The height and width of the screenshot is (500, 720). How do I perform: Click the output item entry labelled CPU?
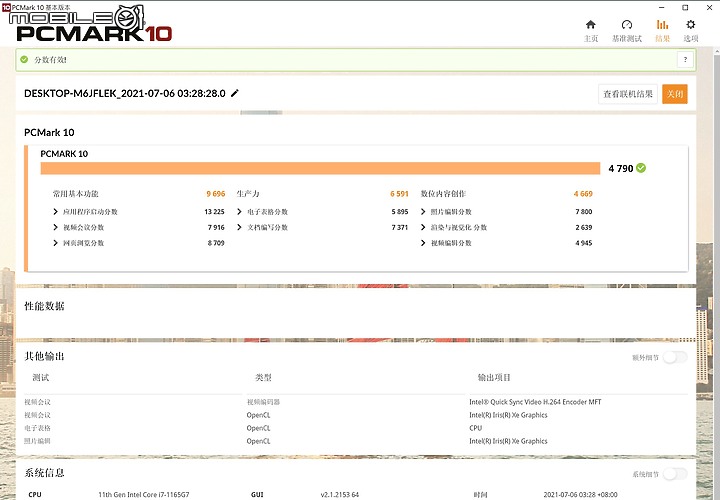476,428
